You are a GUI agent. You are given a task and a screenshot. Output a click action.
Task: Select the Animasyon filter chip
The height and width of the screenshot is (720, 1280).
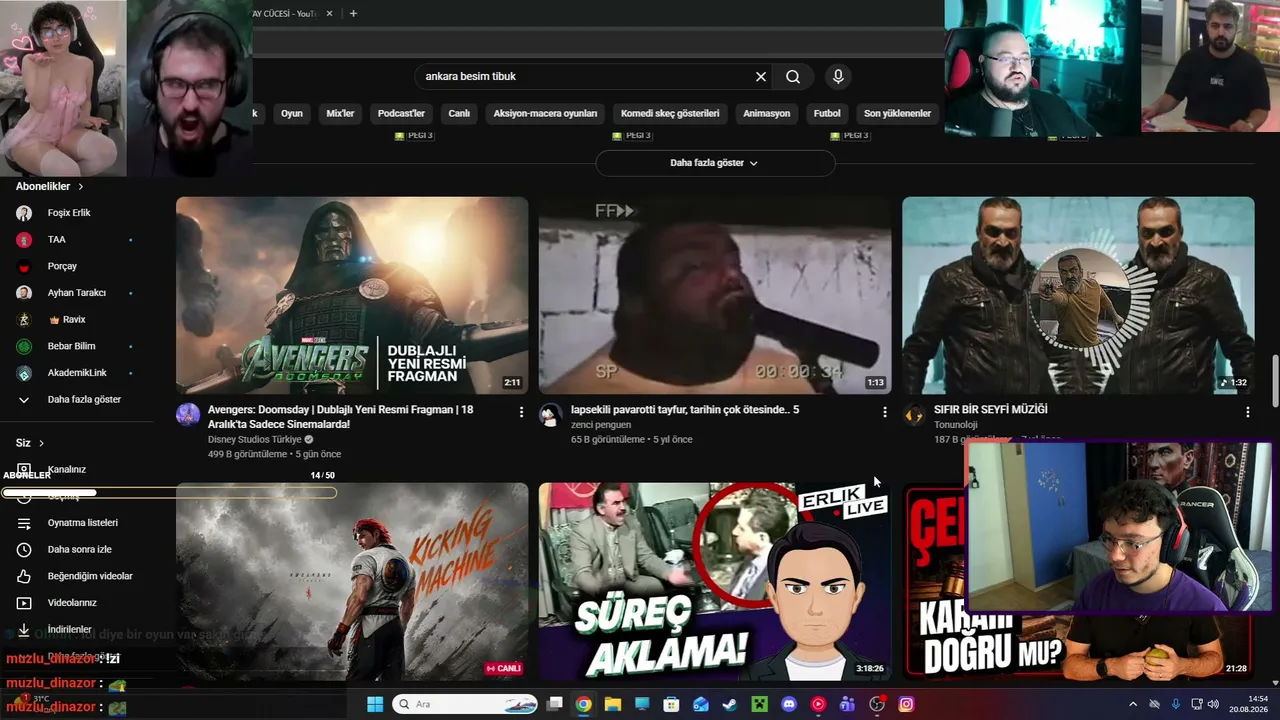click(x=767, y=113)
